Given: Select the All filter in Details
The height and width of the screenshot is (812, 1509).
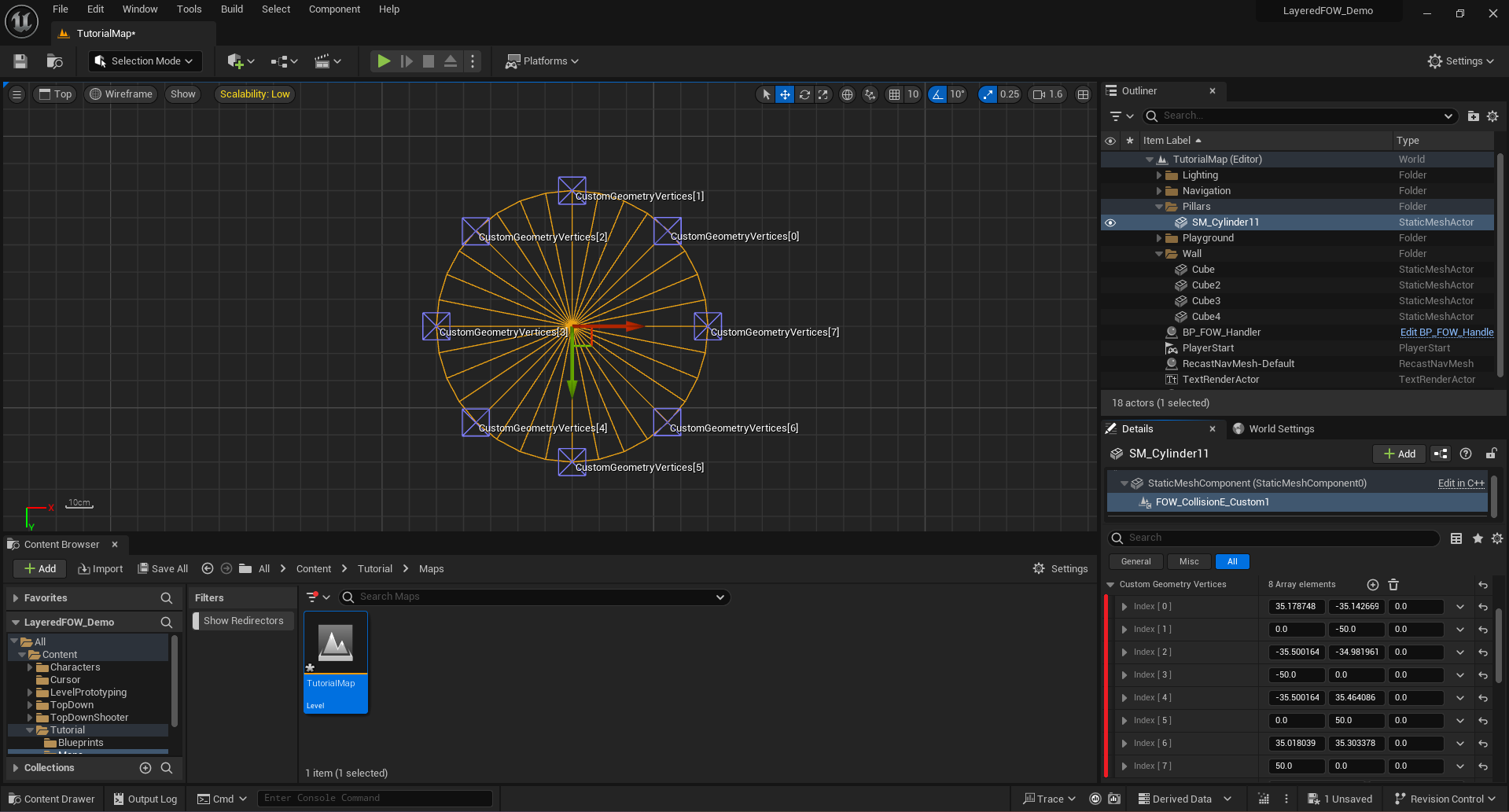Looking at the screenshot, I should 1232,562.
